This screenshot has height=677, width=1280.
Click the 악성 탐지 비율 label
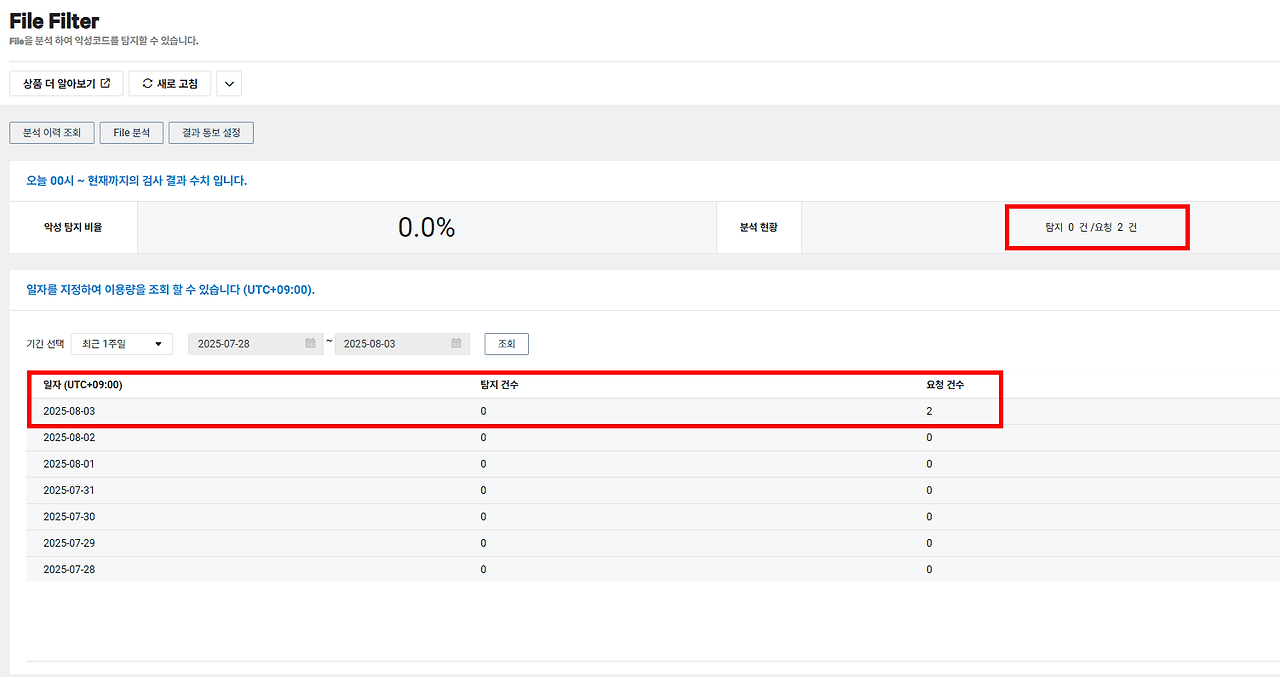[73, 227]
